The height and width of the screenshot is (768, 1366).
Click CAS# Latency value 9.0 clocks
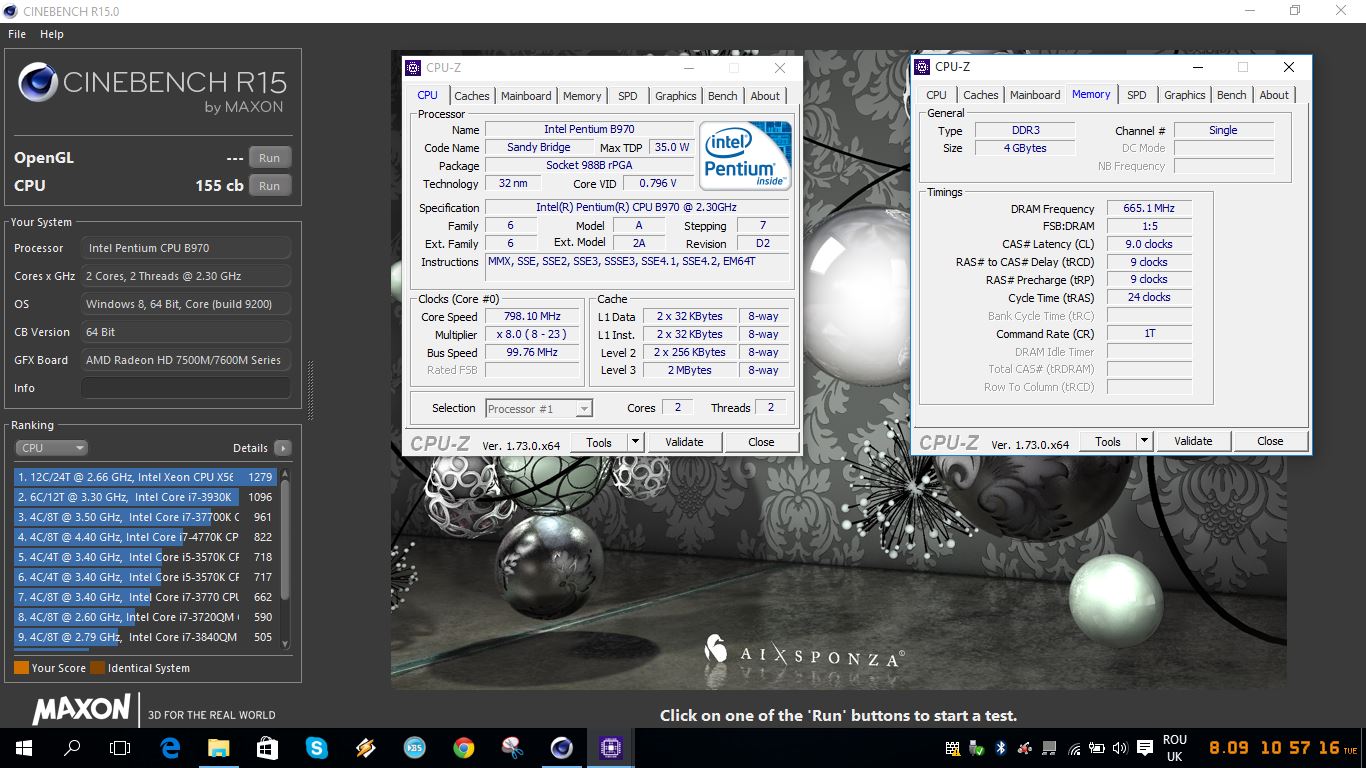1148,244
